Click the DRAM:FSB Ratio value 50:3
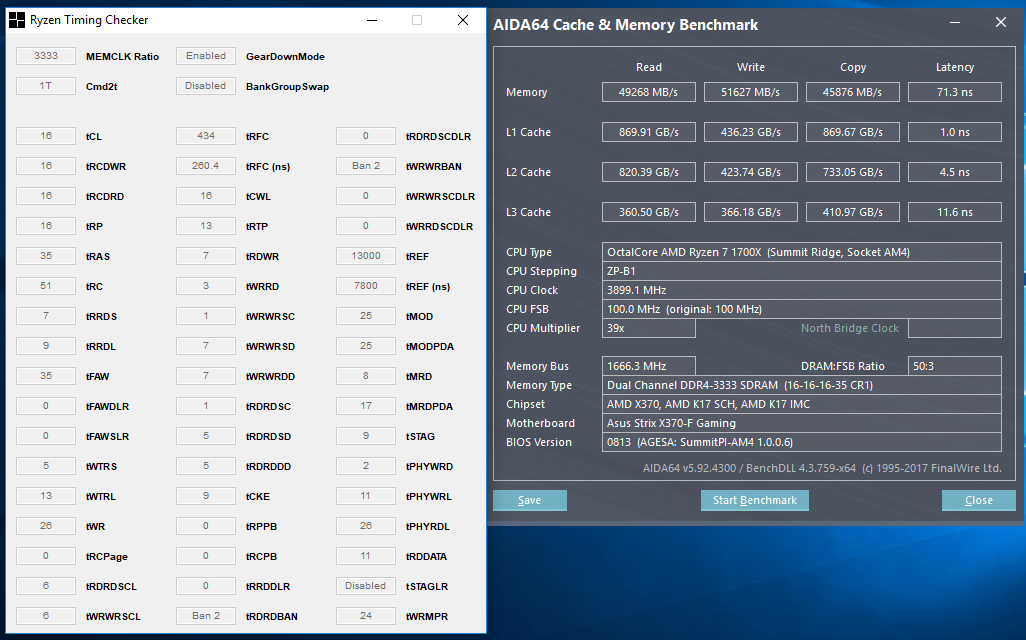Screen dimensions: 1026x640 (x=955, y=366)
